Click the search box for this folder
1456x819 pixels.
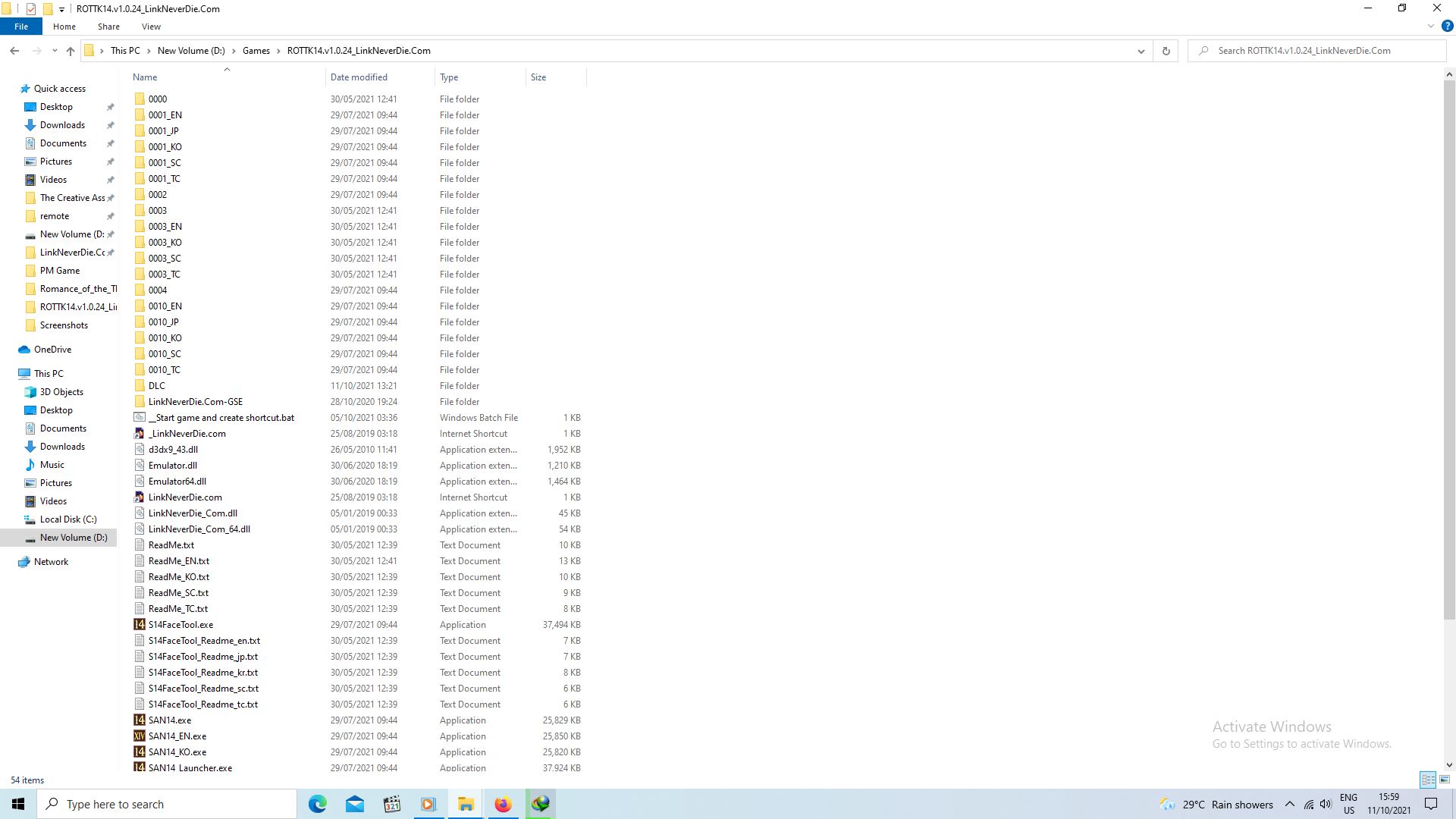1319,51
